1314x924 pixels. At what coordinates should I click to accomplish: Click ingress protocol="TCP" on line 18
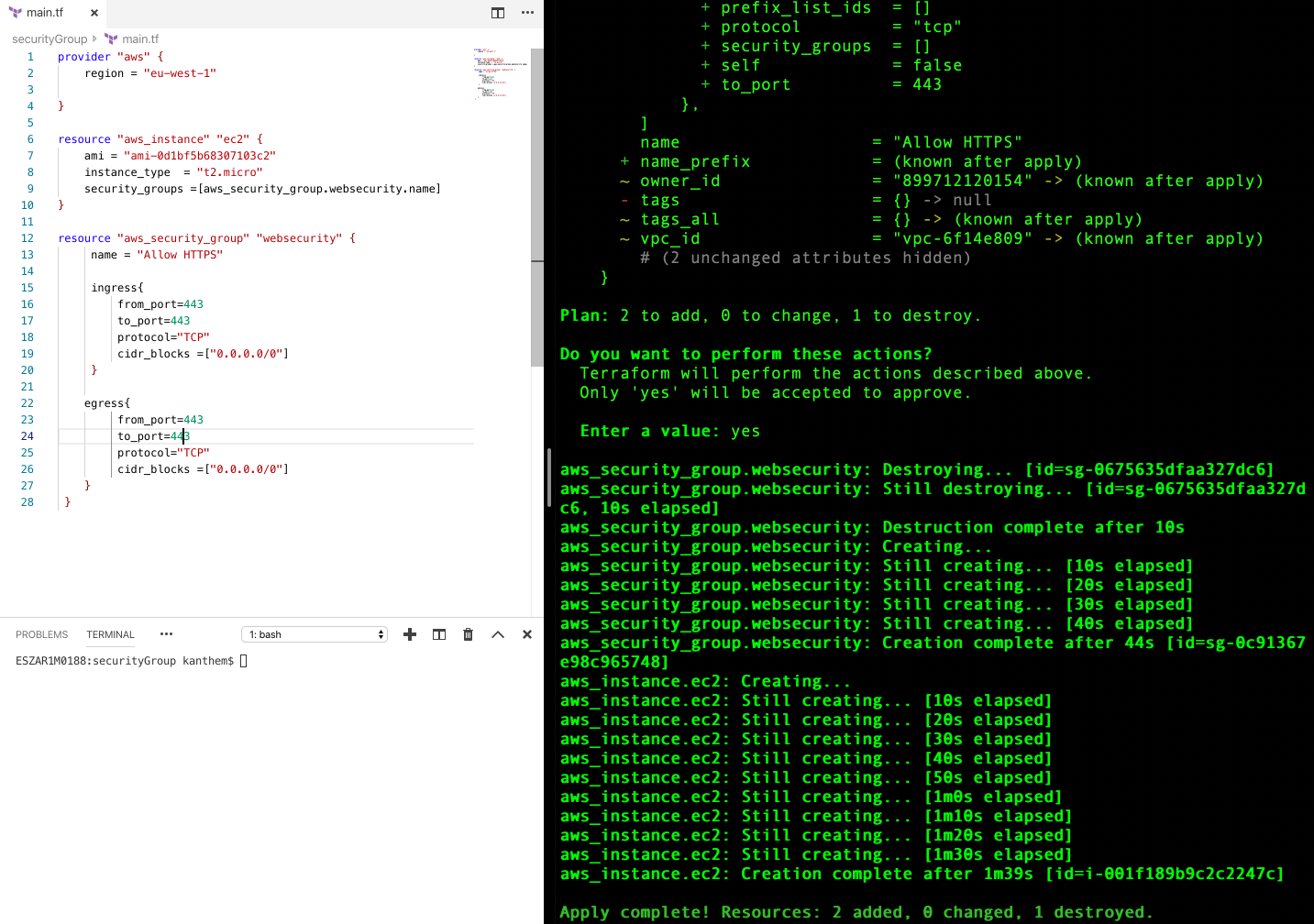pos(163,337)
